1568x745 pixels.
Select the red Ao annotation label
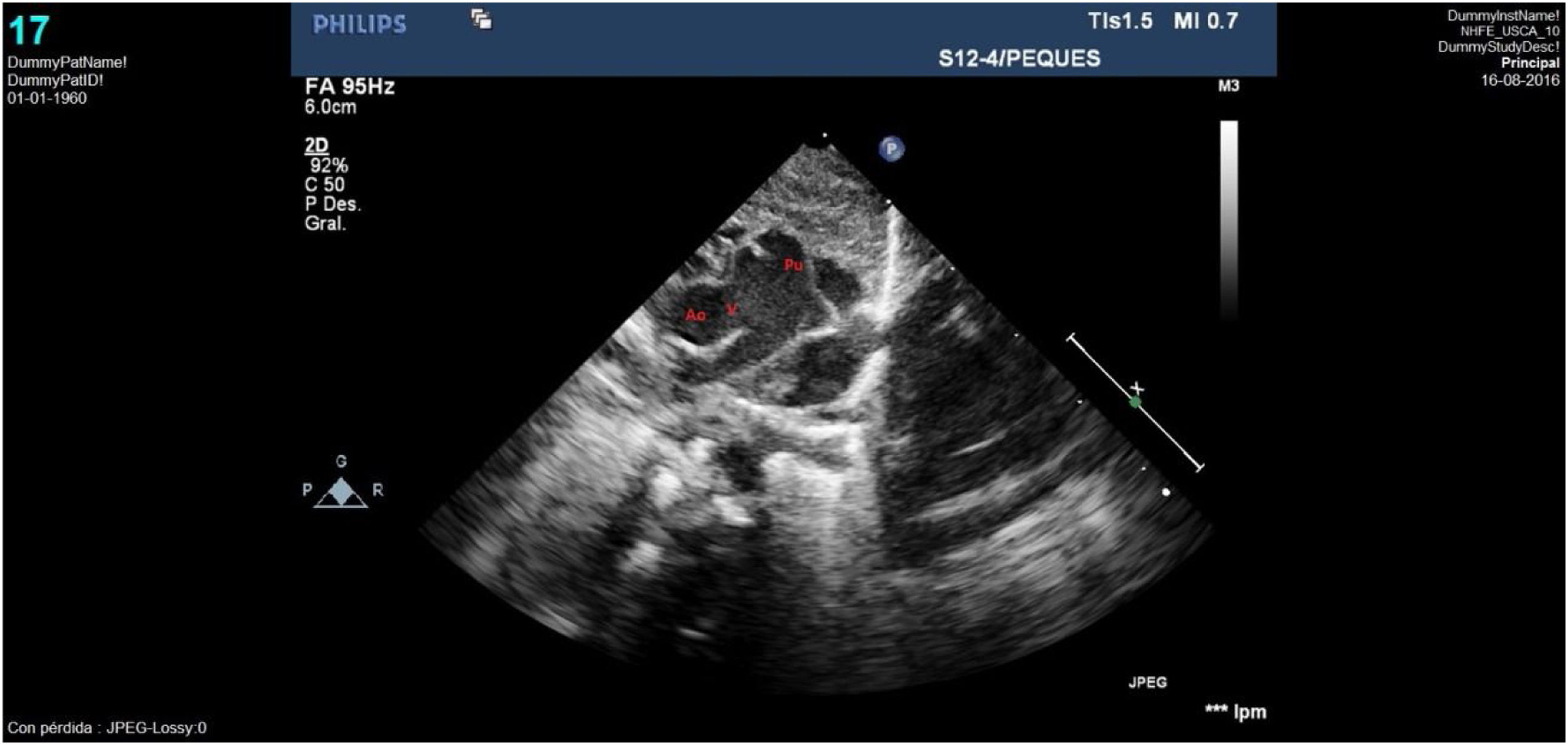coord(695,315)
